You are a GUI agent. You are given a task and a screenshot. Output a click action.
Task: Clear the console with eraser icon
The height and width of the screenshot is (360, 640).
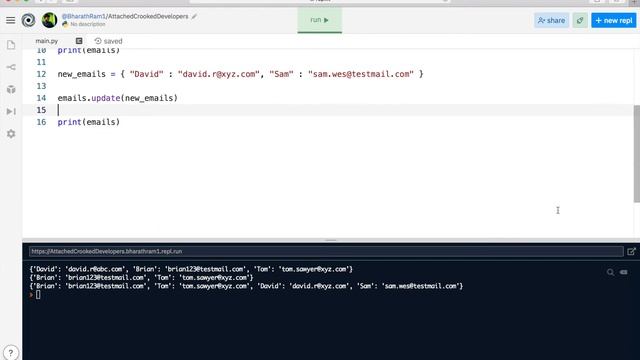point(624,272)
